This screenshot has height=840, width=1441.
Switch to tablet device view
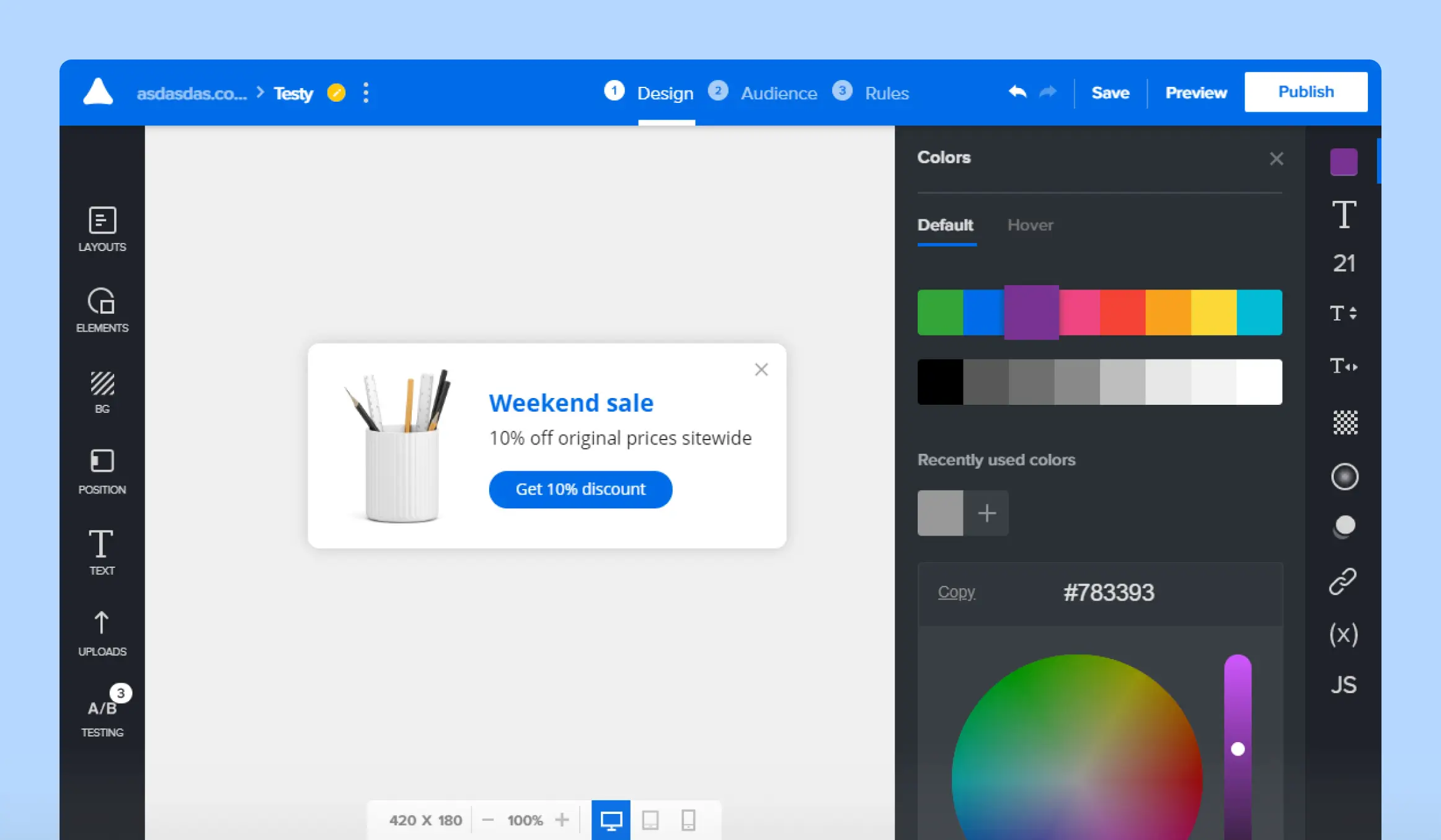[x=650, y=820]
